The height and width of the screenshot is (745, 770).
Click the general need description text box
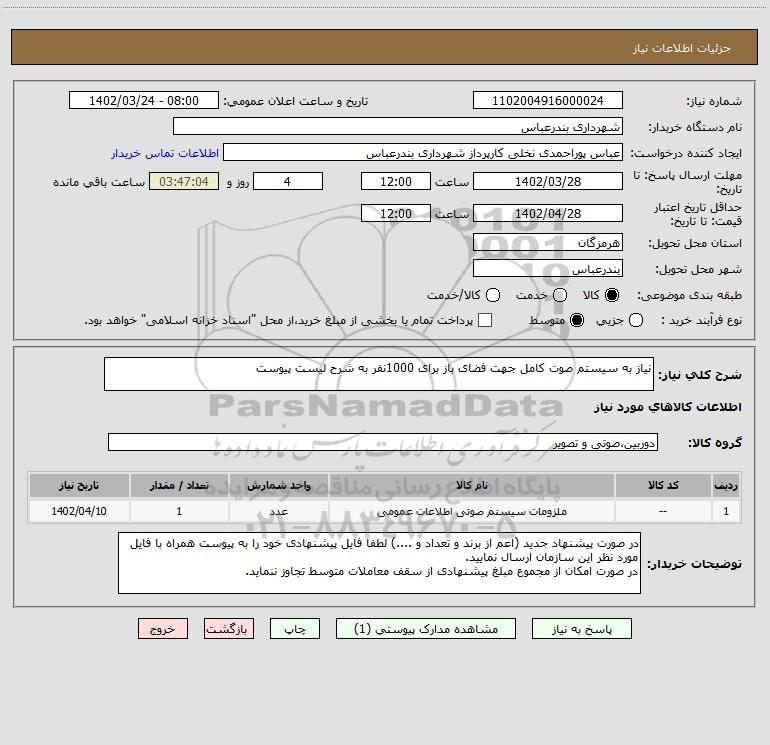coord(379,374)
